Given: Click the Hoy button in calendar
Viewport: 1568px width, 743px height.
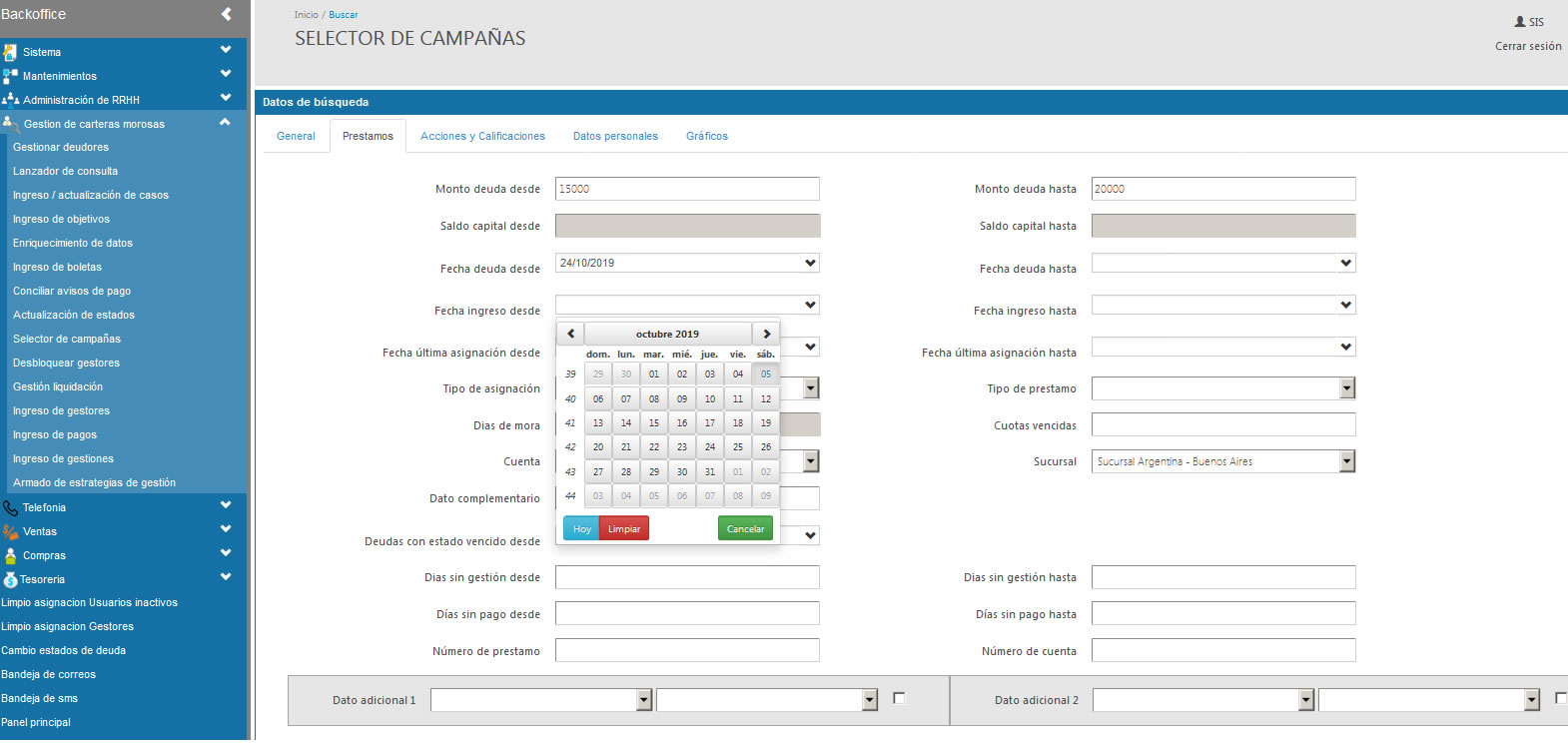Looking at the screenshot, I should click(582, 528).
